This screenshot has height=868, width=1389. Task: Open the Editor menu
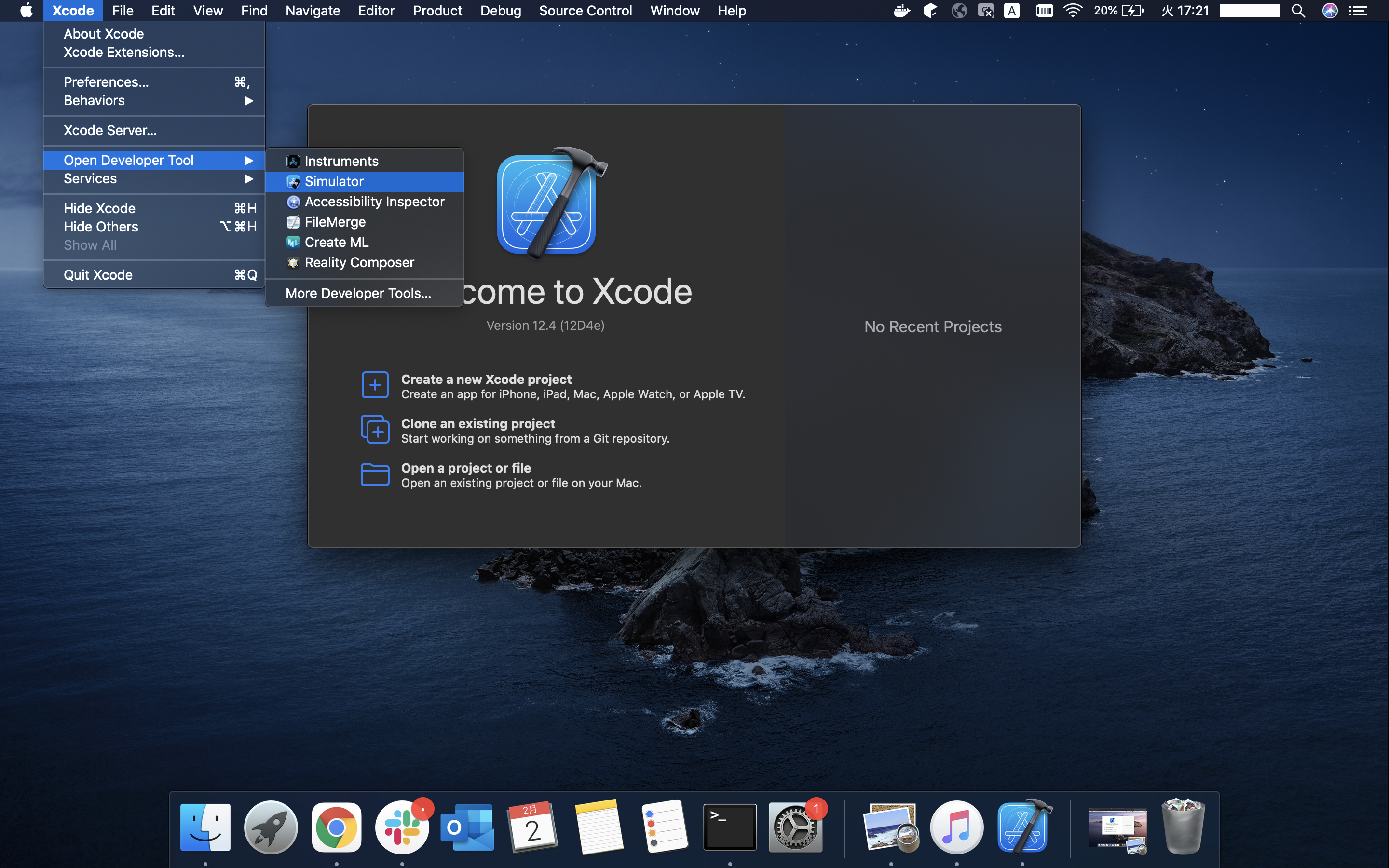(x=377, y=10)
